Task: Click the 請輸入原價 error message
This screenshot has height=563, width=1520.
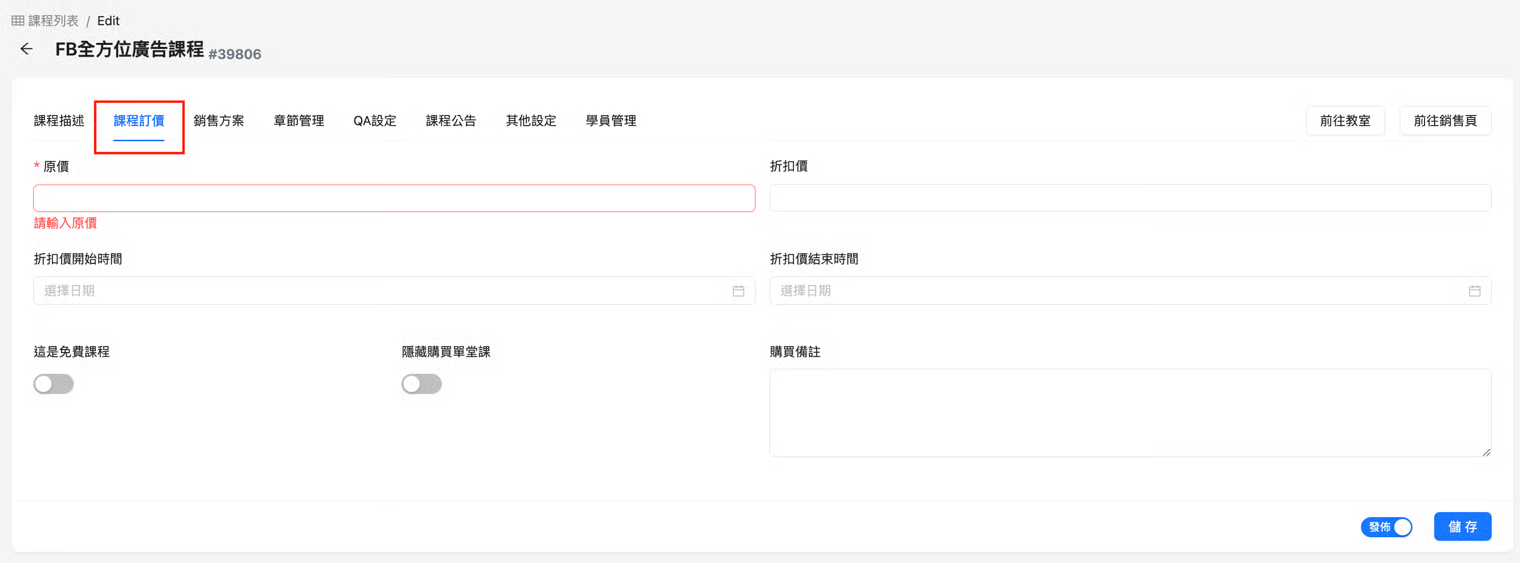Action: 65,223
